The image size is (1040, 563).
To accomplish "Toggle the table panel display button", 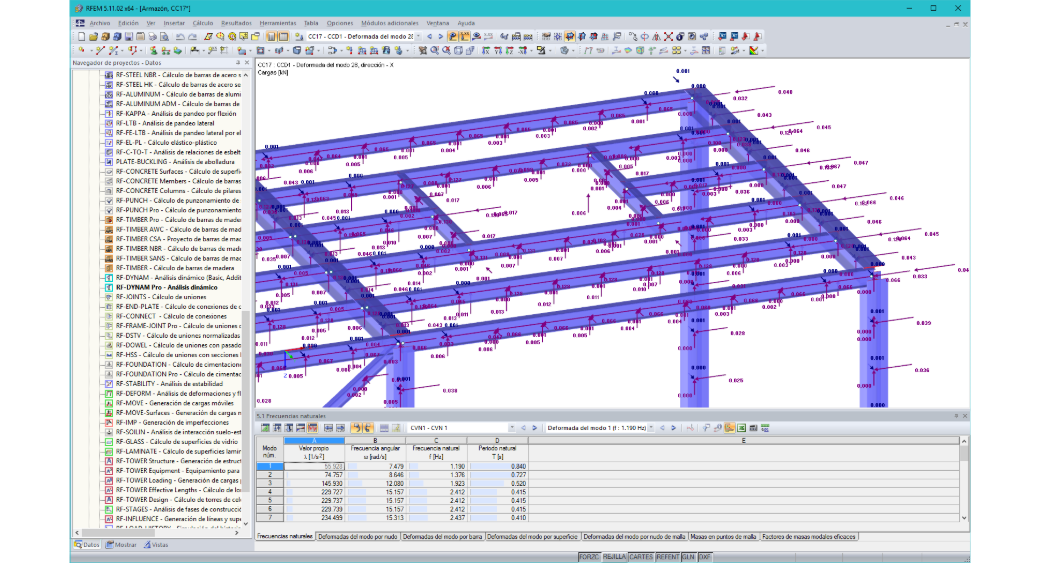I will click(283, 36).
